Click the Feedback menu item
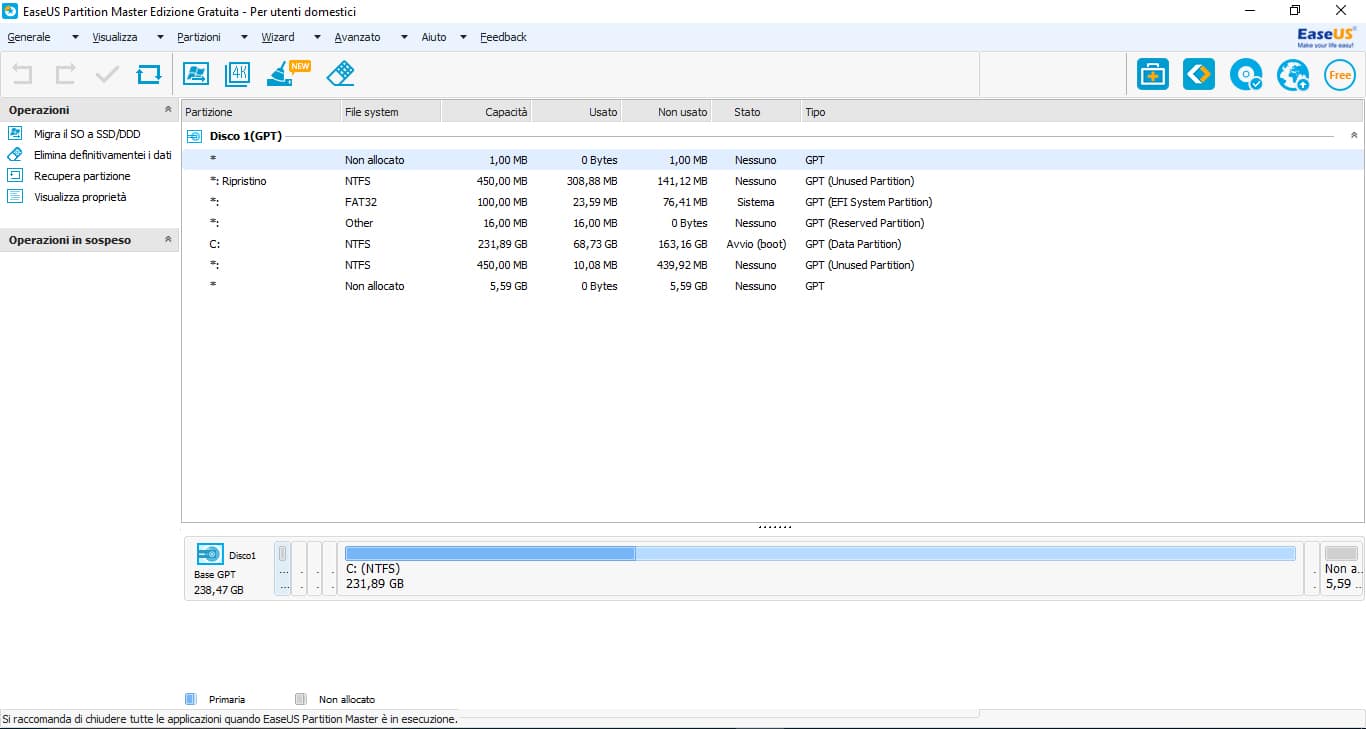1366x729 pixels. pos(503,36)
